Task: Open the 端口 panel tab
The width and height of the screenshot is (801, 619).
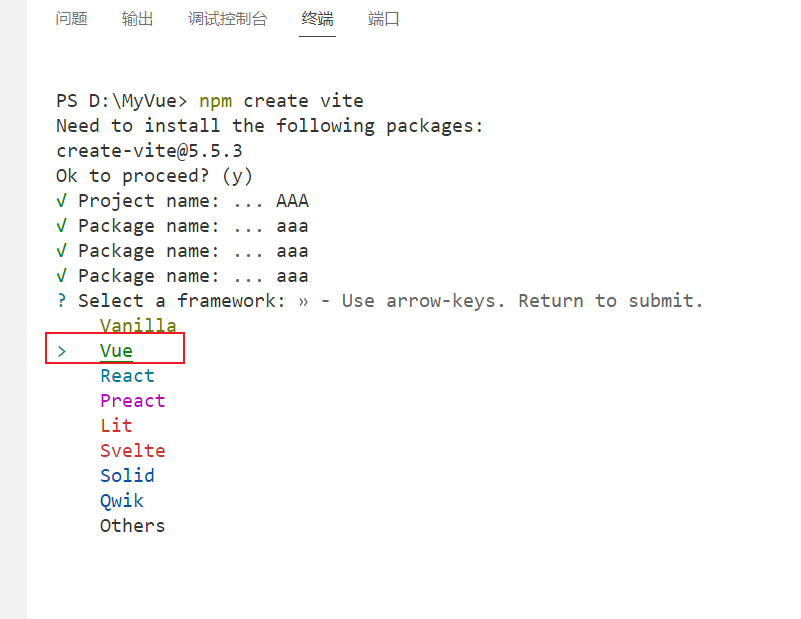Action: [x=383, y=18]
